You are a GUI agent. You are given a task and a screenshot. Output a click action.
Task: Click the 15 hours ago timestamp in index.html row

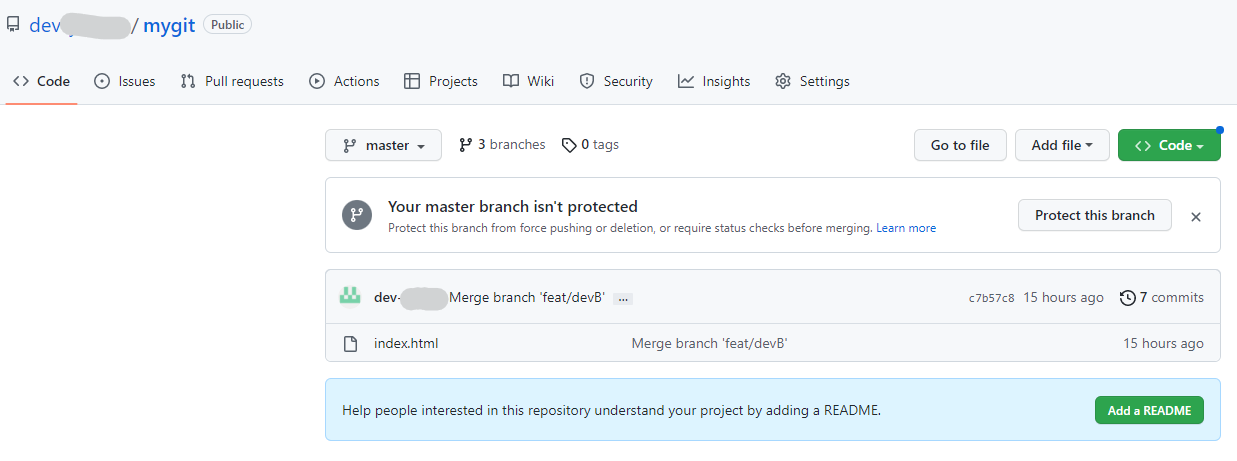pos(1163,343)
